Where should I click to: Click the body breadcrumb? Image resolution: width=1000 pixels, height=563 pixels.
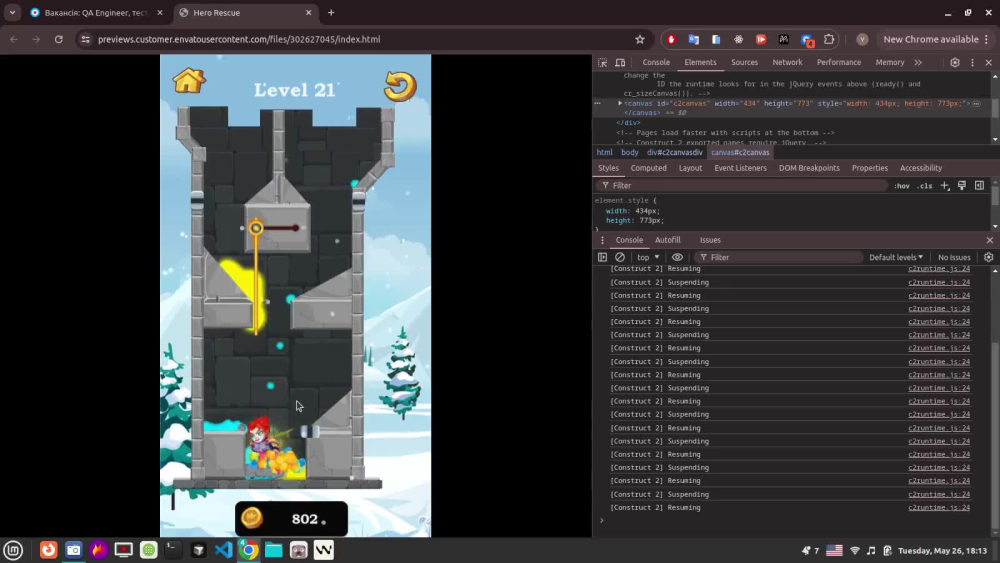click(629, 152)
